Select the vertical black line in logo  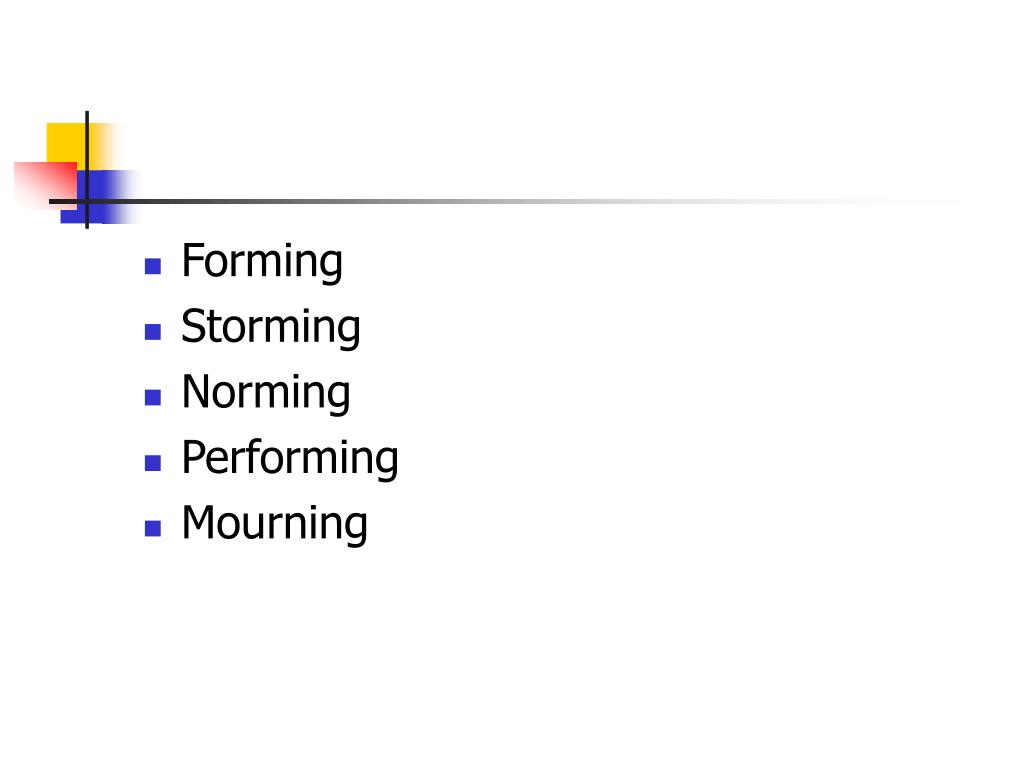[87, 170]
